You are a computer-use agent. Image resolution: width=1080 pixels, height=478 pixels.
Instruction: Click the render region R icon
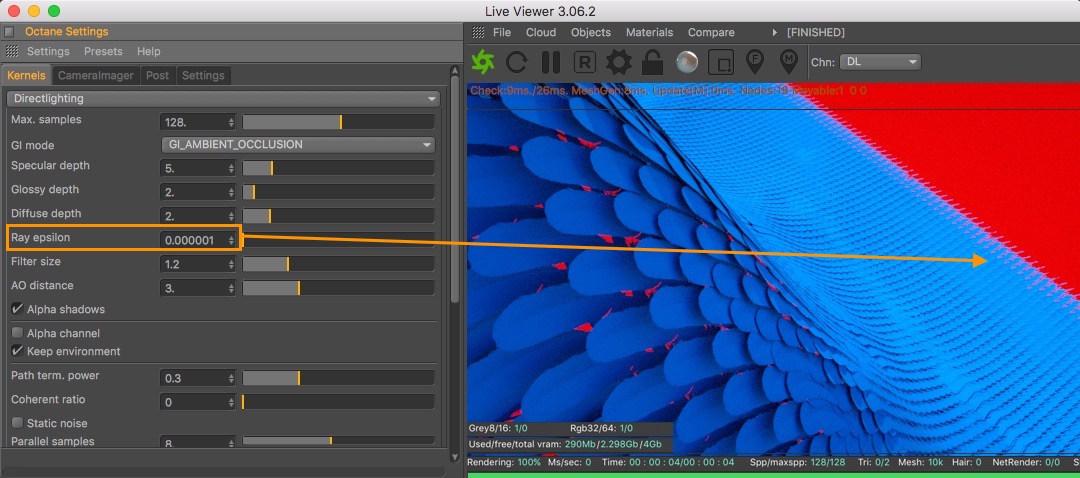pyautogui.click(x=585, y=62)
